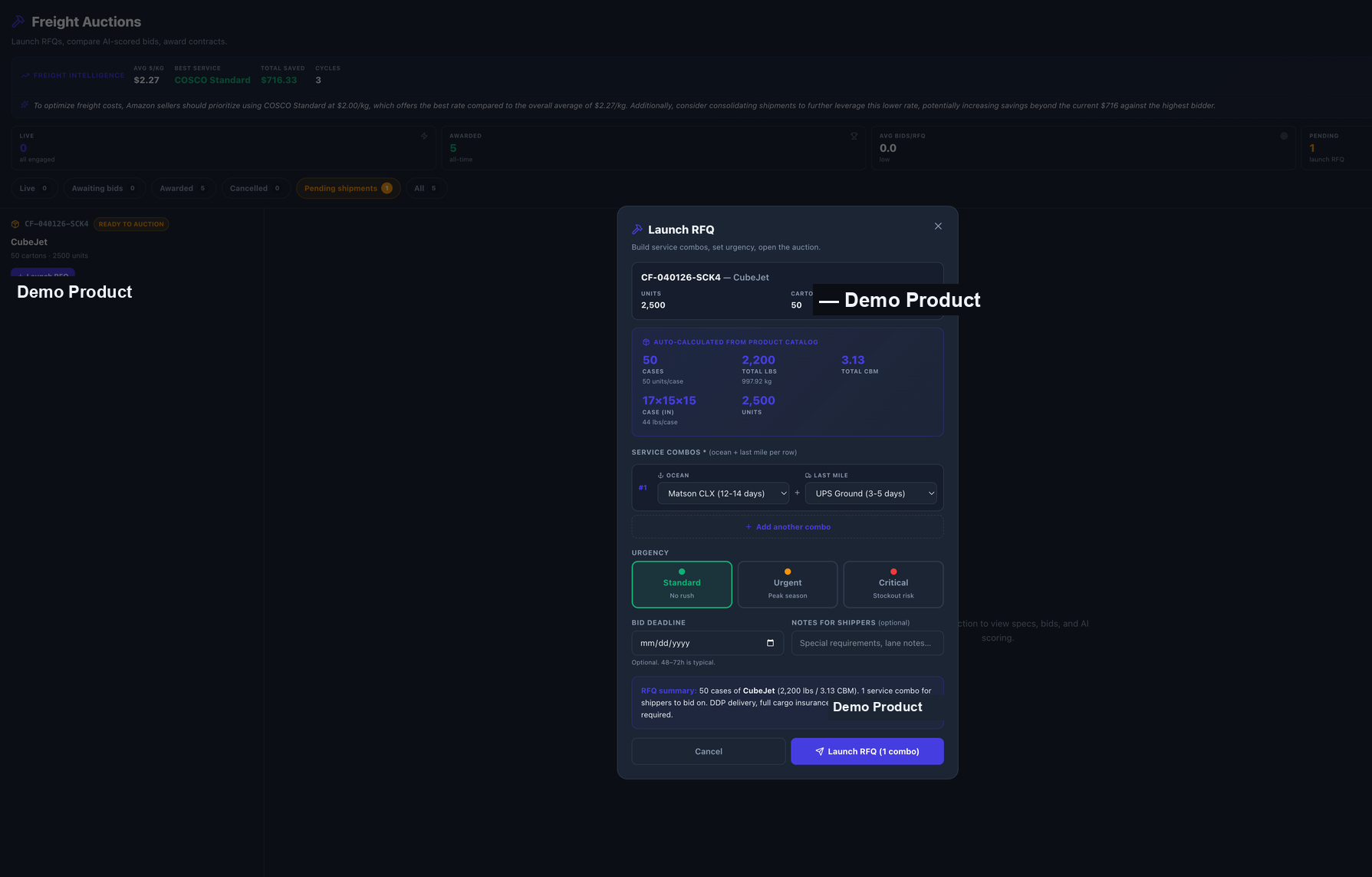Select the Pending shipments tab
The width and height of the screenshot is (1372, 877).
point(348,189)
